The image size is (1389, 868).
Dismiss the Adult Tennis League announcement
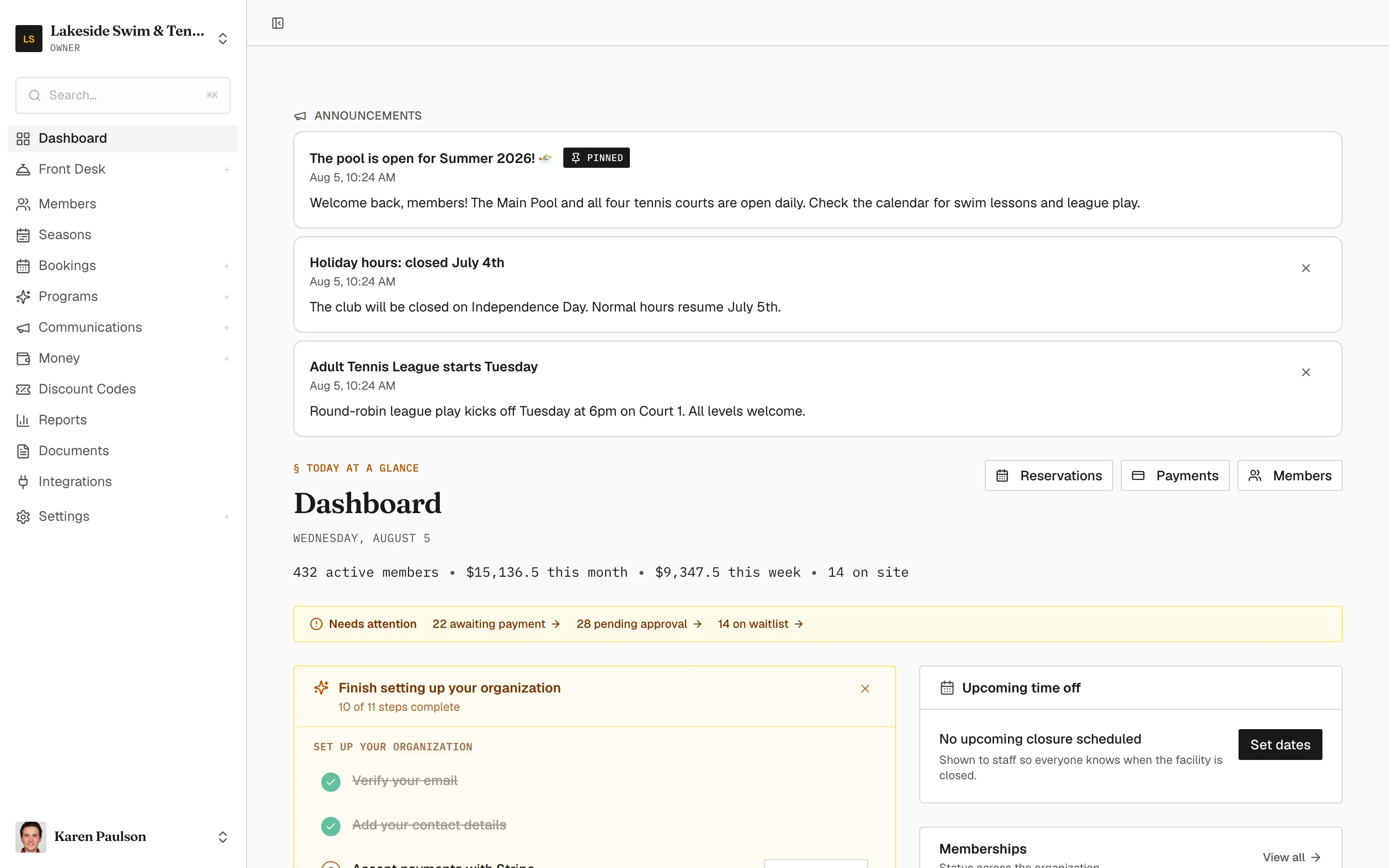click(x=1306, y=373)
